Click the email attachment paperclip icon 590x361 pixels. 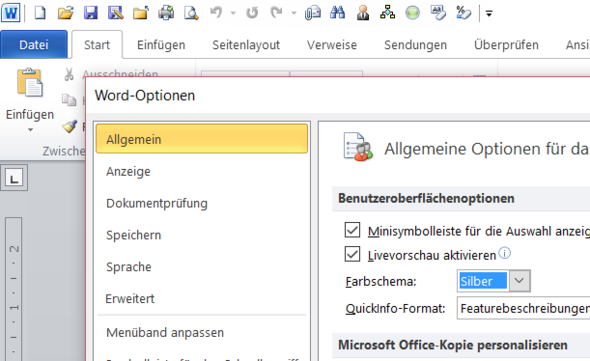[x=313, y=13]
